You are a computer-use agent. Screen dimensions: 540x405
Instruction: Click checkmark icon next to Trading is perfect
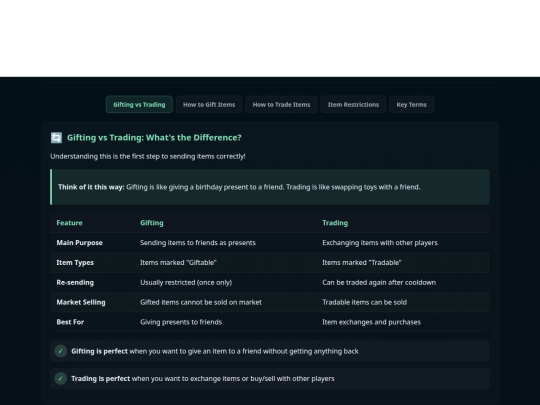coord(61,378)
